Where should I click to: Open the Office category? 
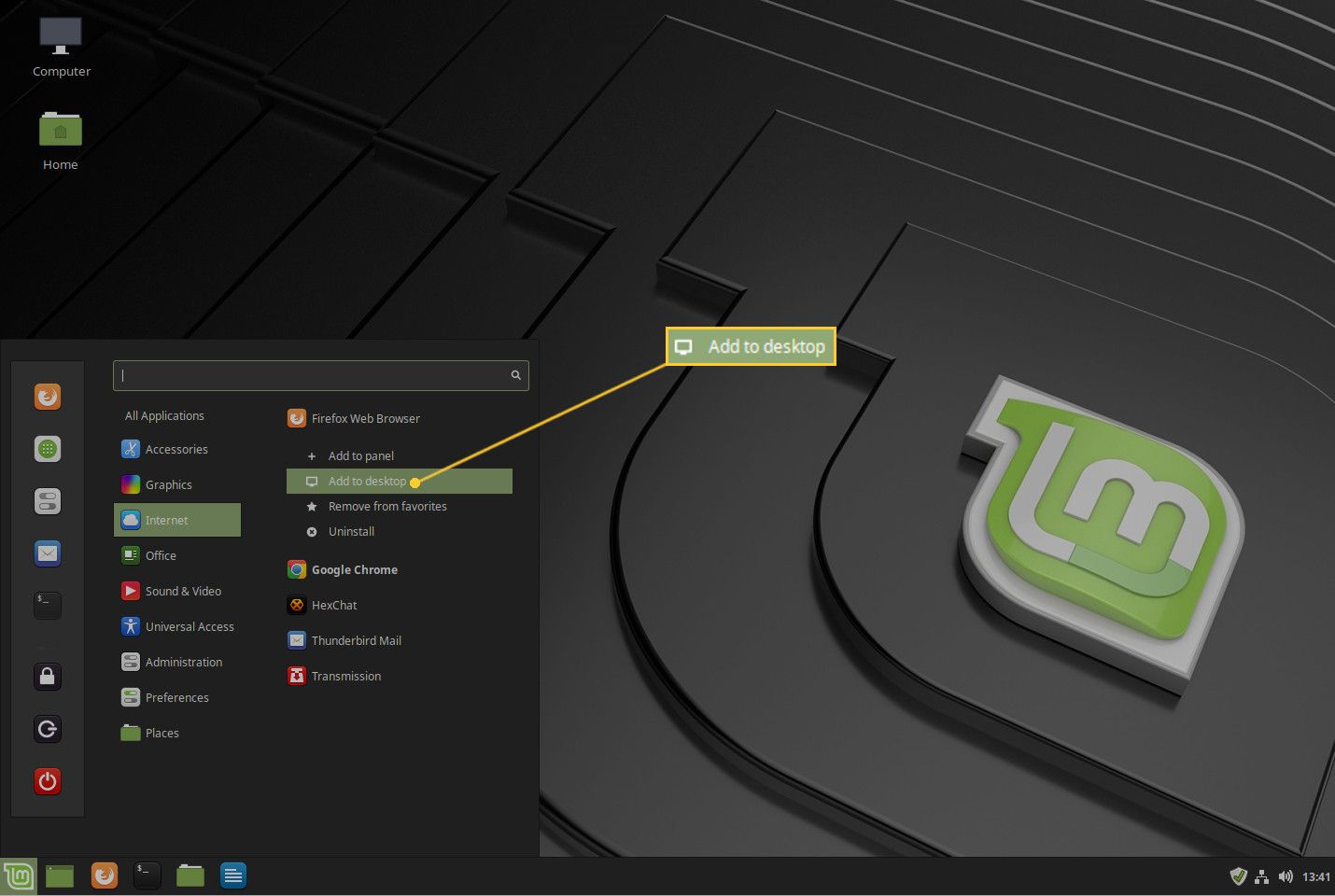pyautogui.click(x=177, y=555)
